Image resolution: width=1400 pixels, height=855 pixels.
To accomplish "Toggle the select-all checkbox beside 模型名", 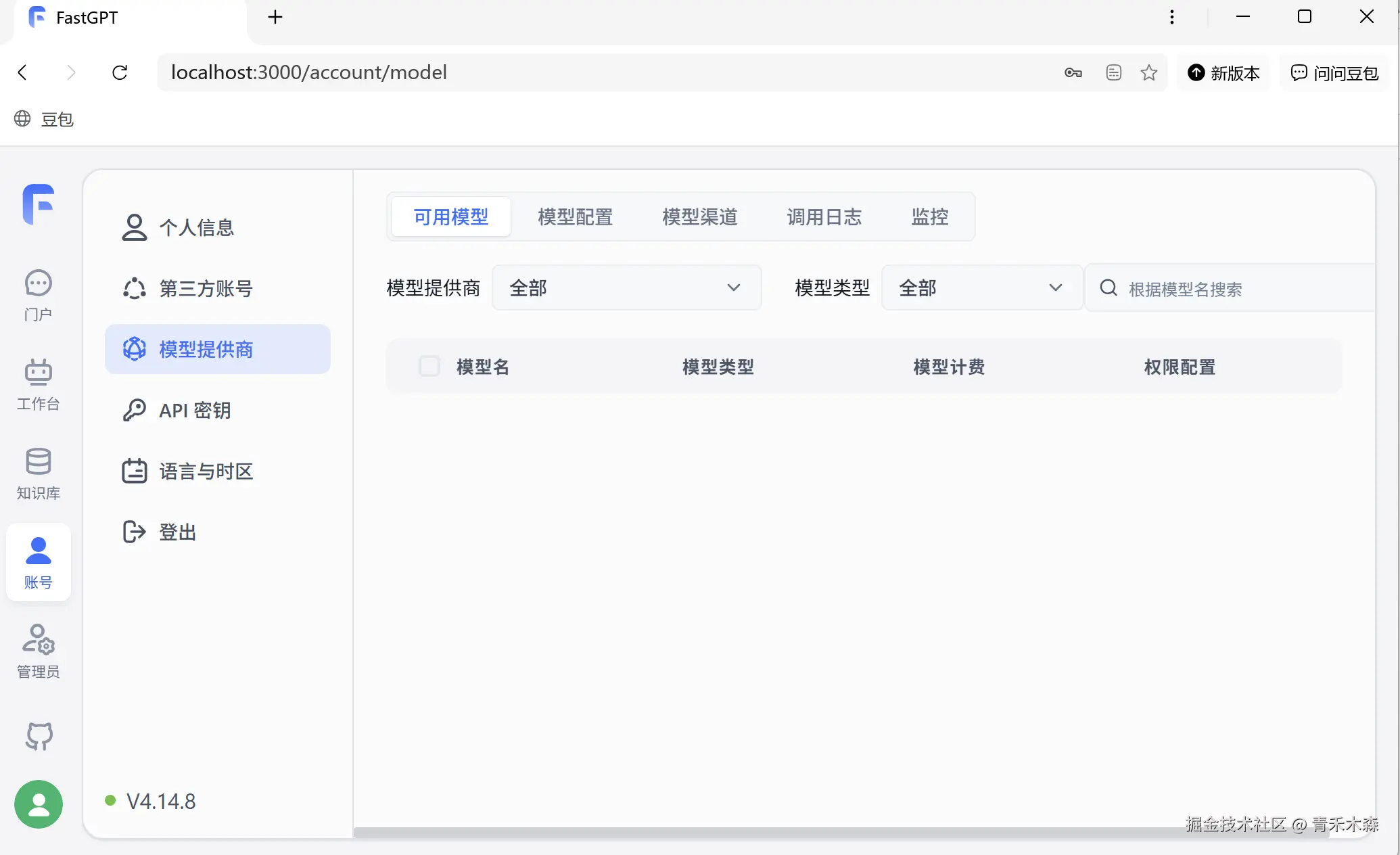I will pyautogui.click(x=429, y=367).
